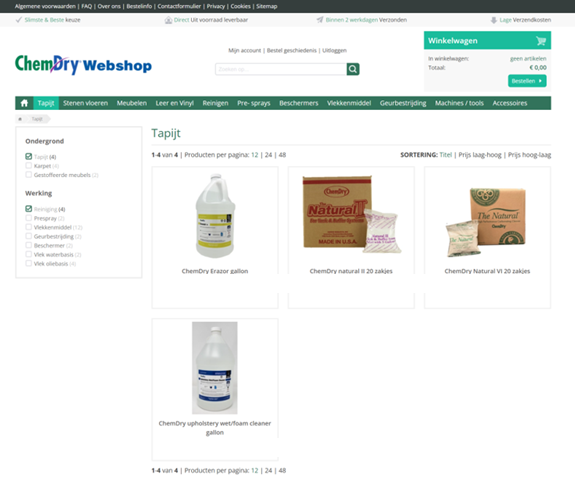Image resolution: width=575 pixels, height=486 pixels.
Task: Click the Bestellen button
Action: [527, 81]
